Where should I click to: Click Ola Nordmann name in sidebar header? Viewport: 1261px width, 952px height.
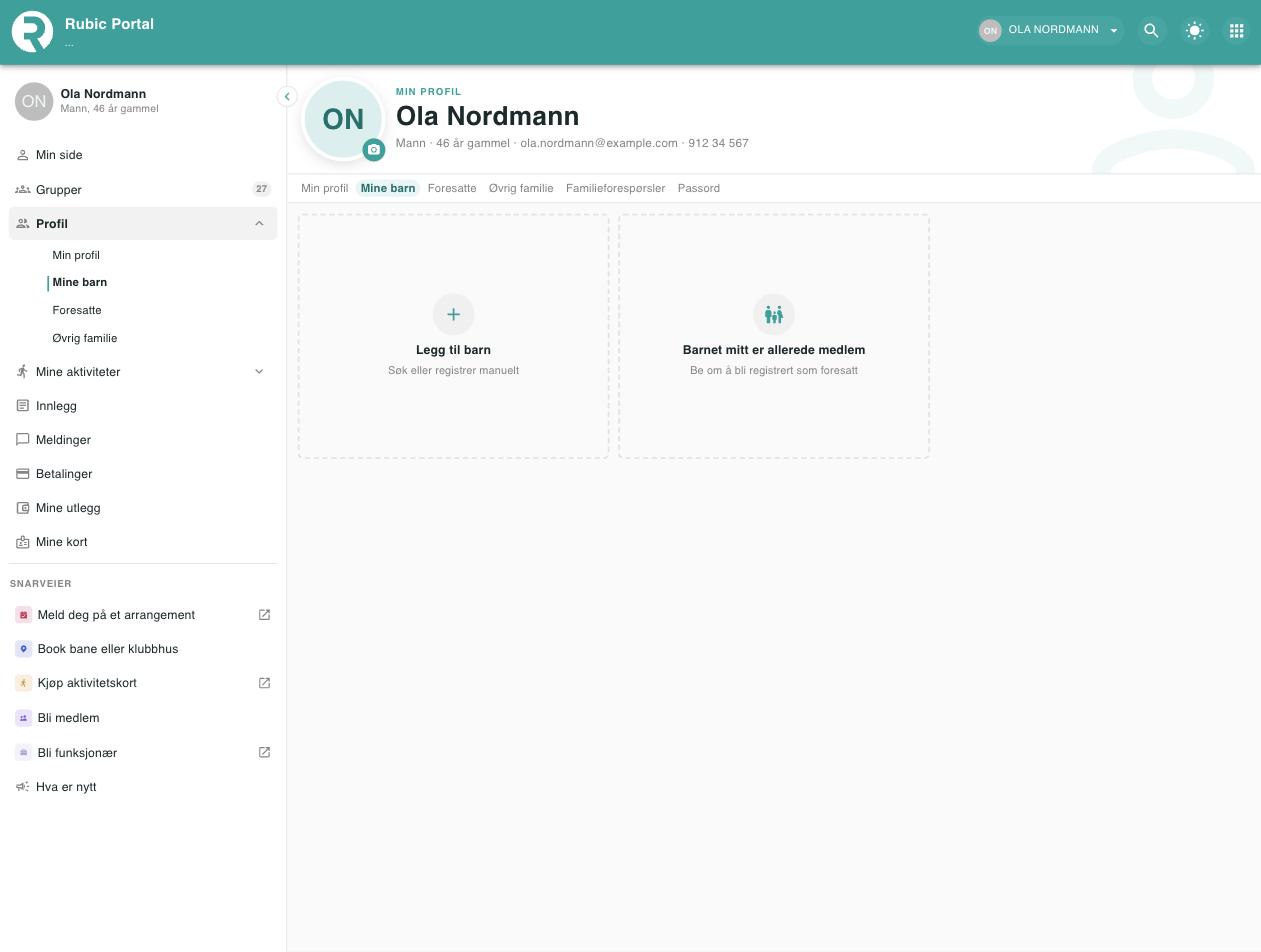coord(103,94)
